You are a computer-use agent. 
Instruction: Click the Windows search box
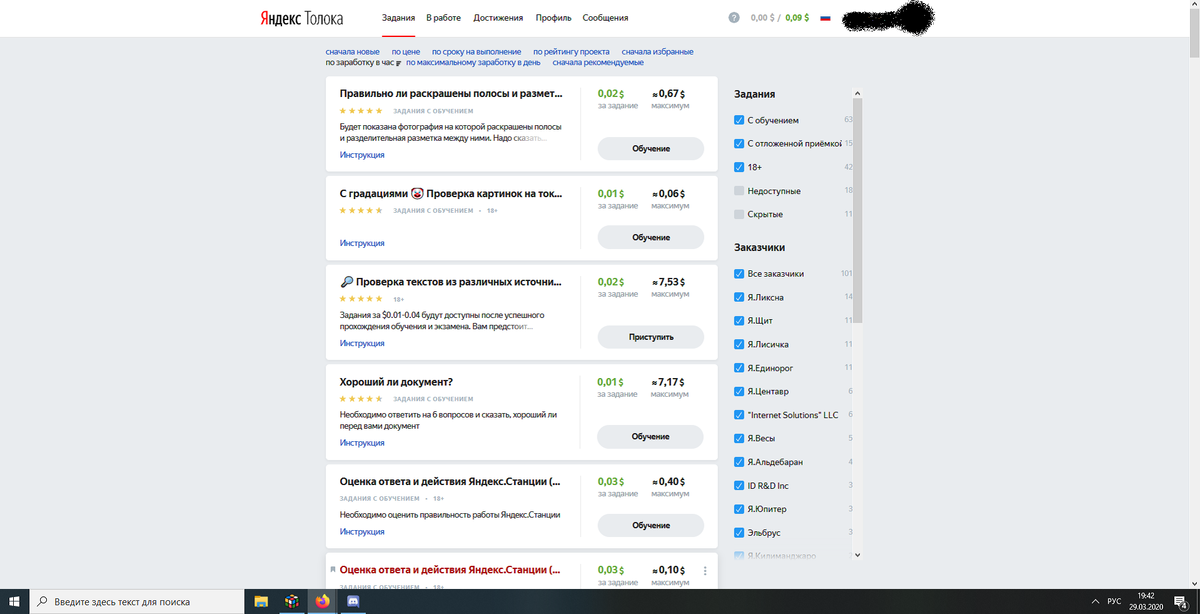tap(137, 601)
